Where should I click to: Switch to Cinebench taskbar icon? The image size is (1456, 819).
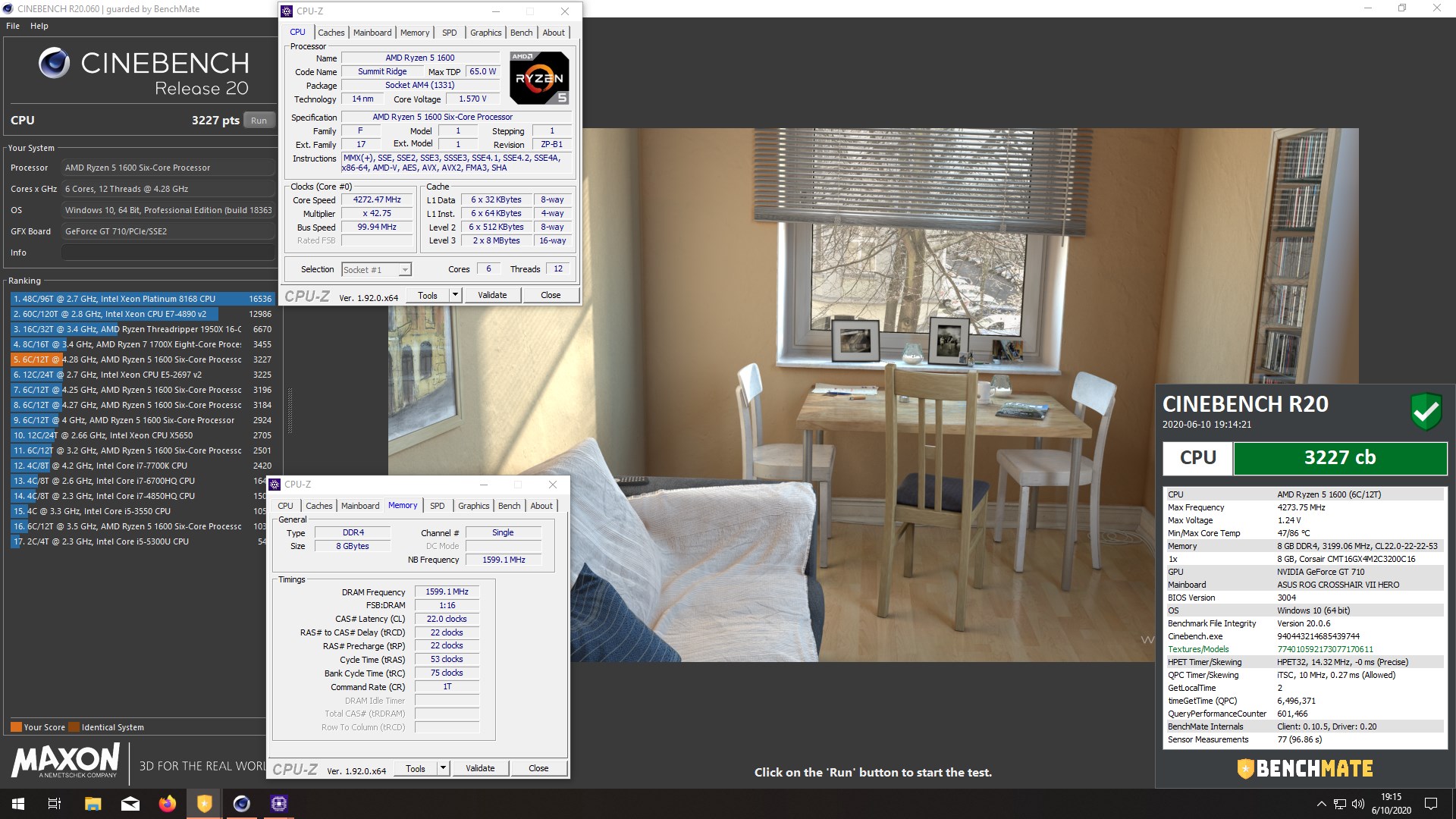pos(242,804)
